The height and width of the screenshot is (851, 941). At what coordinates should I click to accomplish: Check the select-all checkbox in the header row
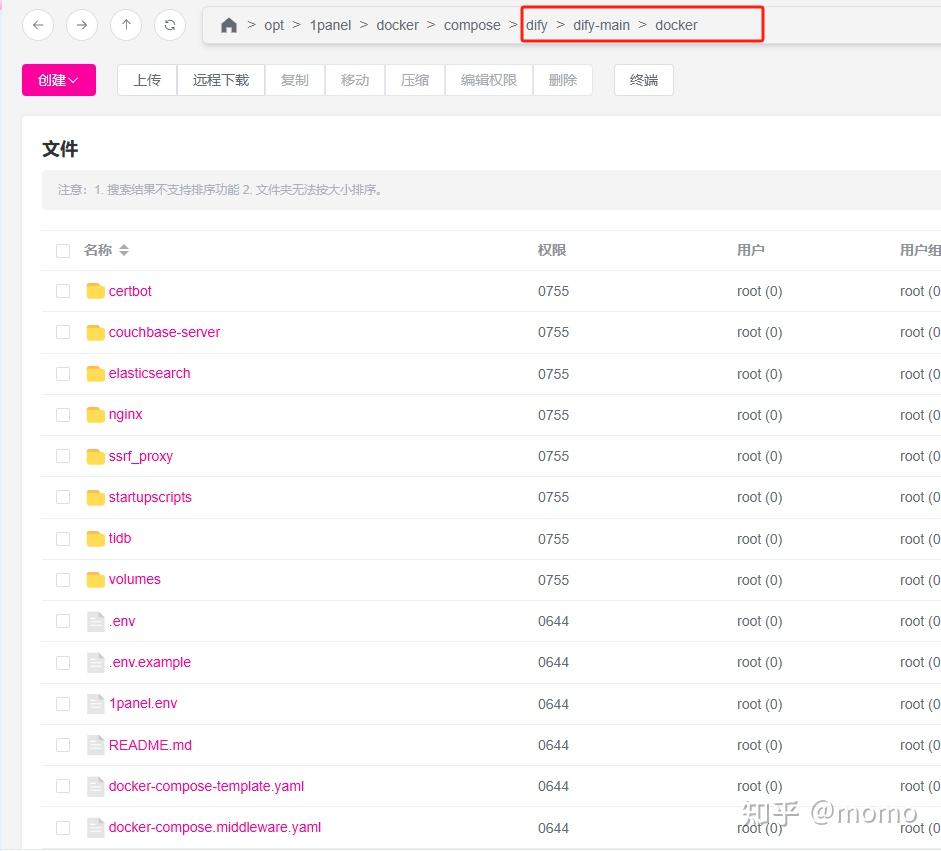[63, 251]
